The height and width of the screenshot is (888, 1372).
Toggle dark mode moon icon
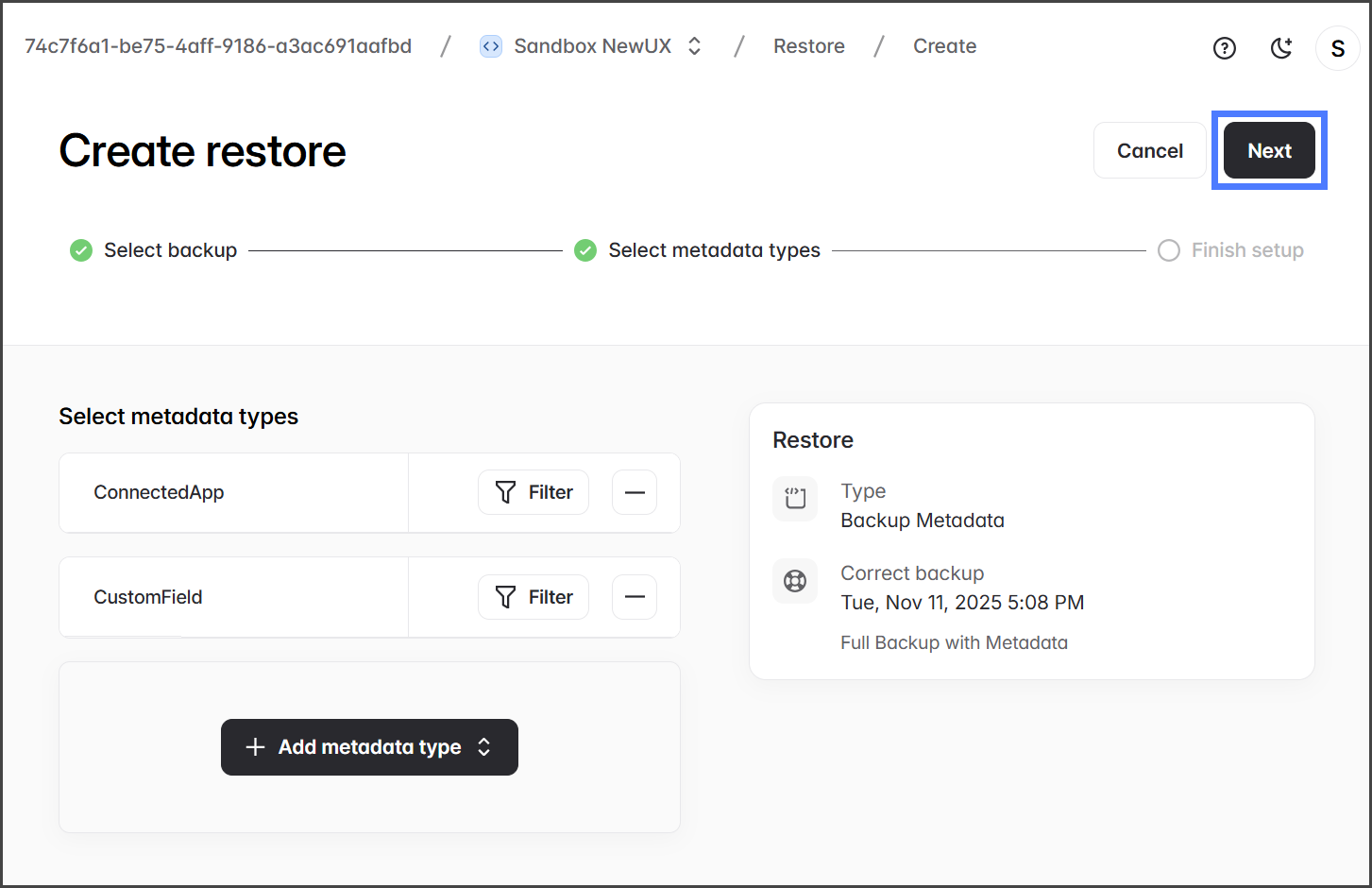(1280, 48)
